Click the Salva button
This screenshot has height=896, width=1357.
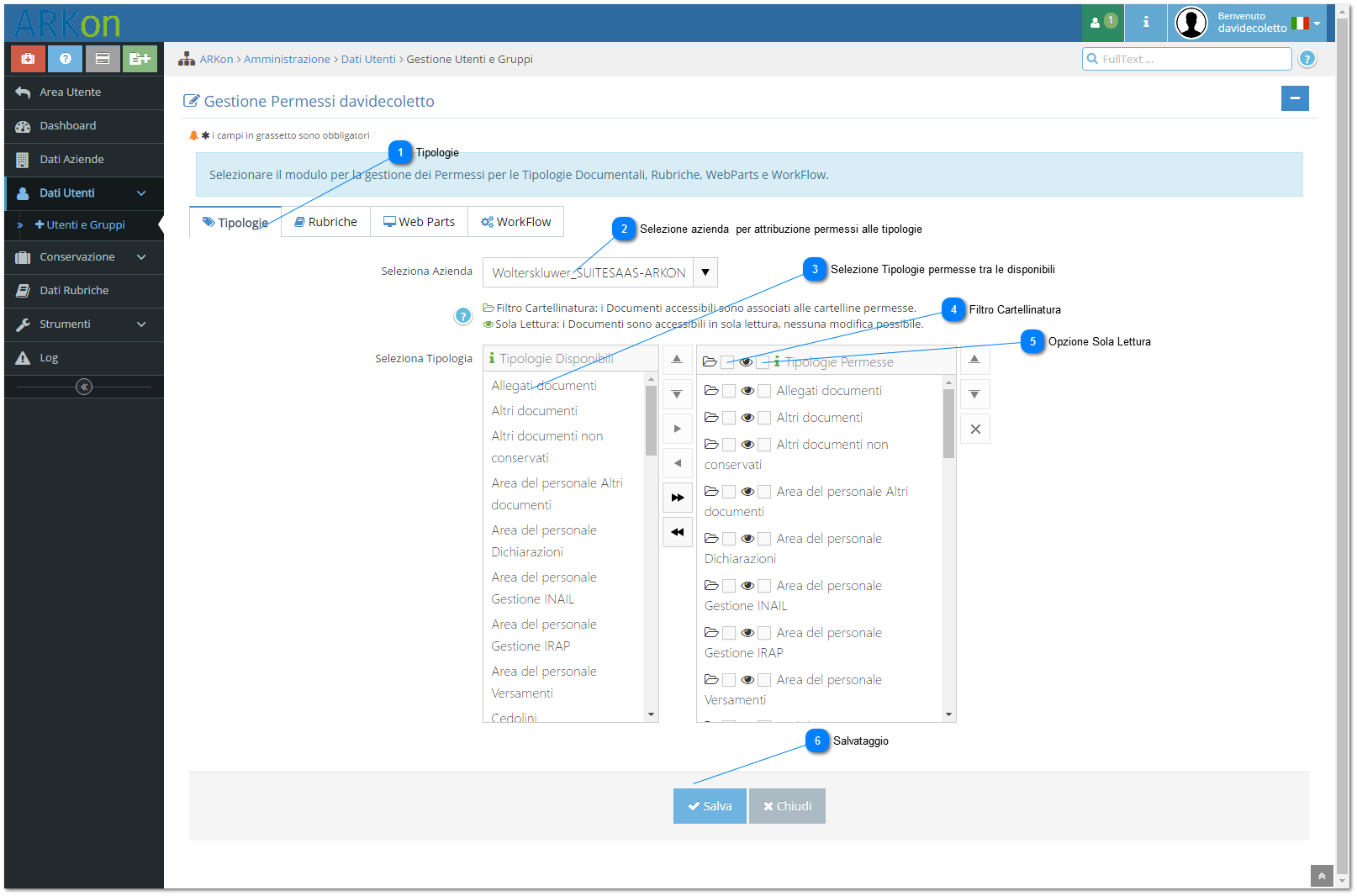click(710, 806)
